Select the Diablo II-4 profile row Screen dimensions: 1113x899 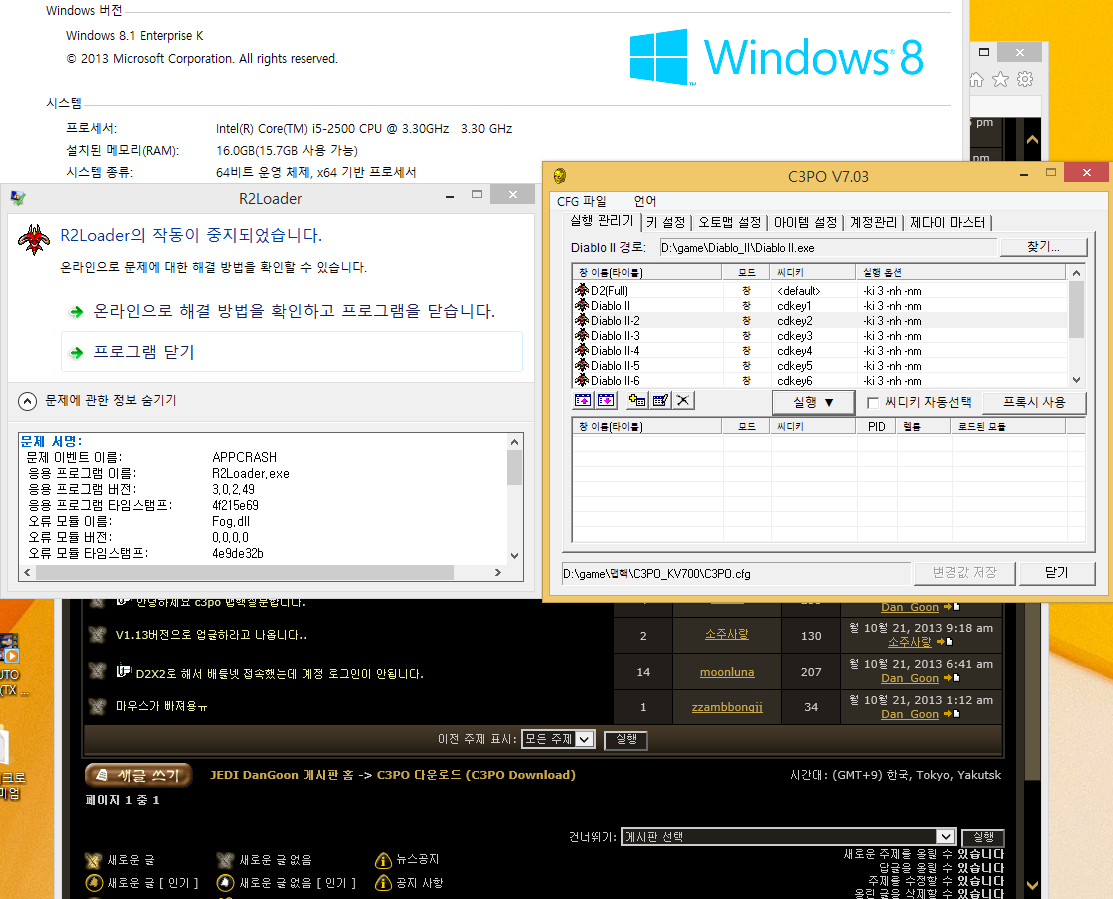click(x=820, y=351)
